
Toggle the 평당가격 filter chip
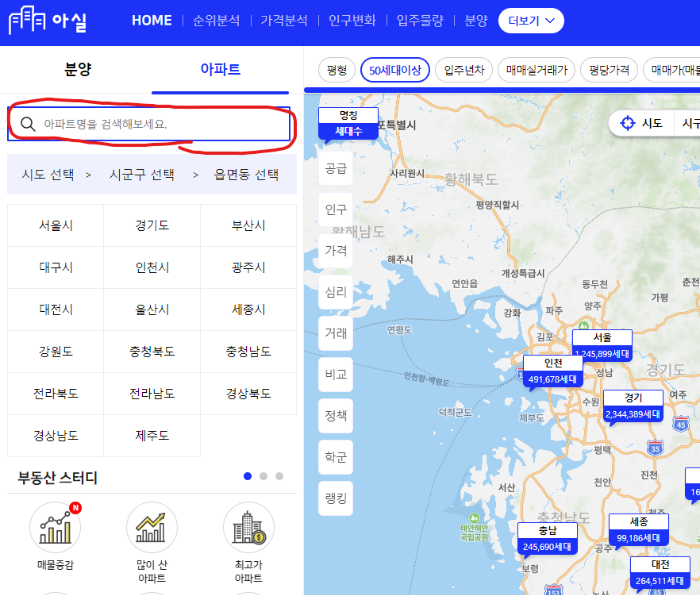point(609,70)
